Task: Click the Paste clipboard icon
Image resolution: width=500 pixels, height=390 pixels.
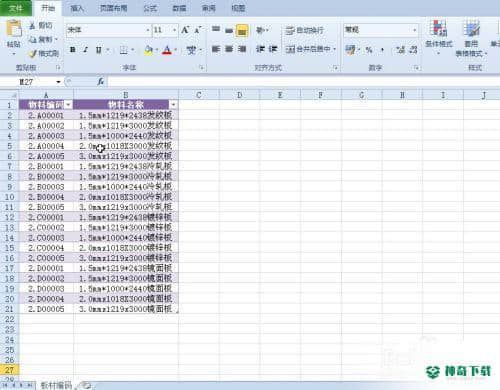Action: point(14,29)
